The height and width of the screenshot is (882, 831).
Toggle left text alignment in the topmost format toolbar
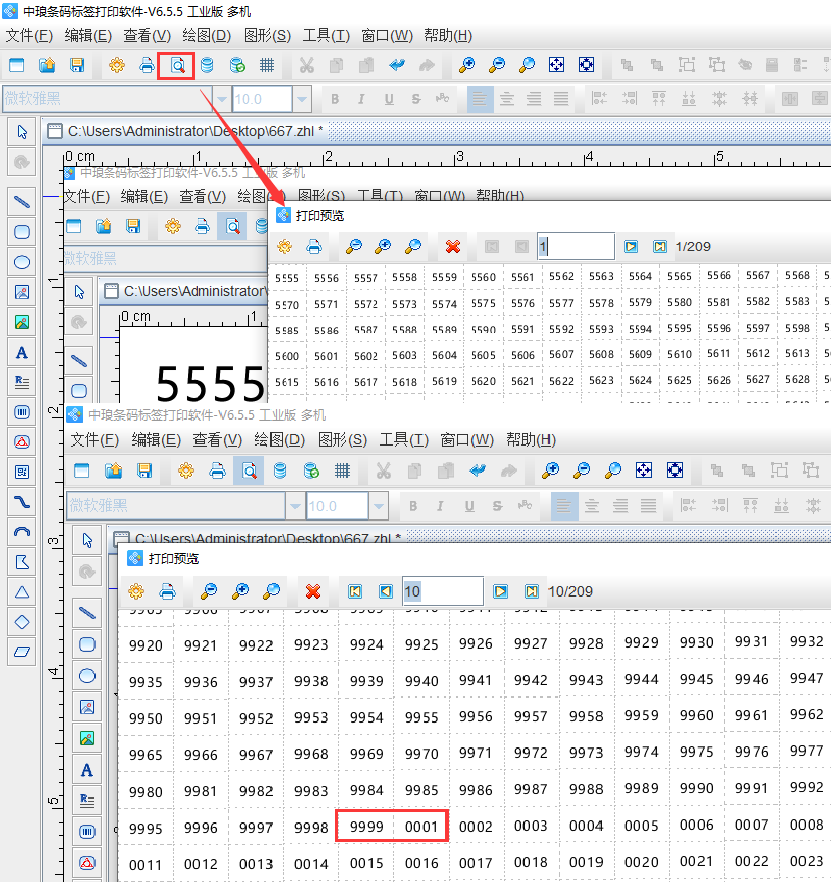(x=481, y=99)
